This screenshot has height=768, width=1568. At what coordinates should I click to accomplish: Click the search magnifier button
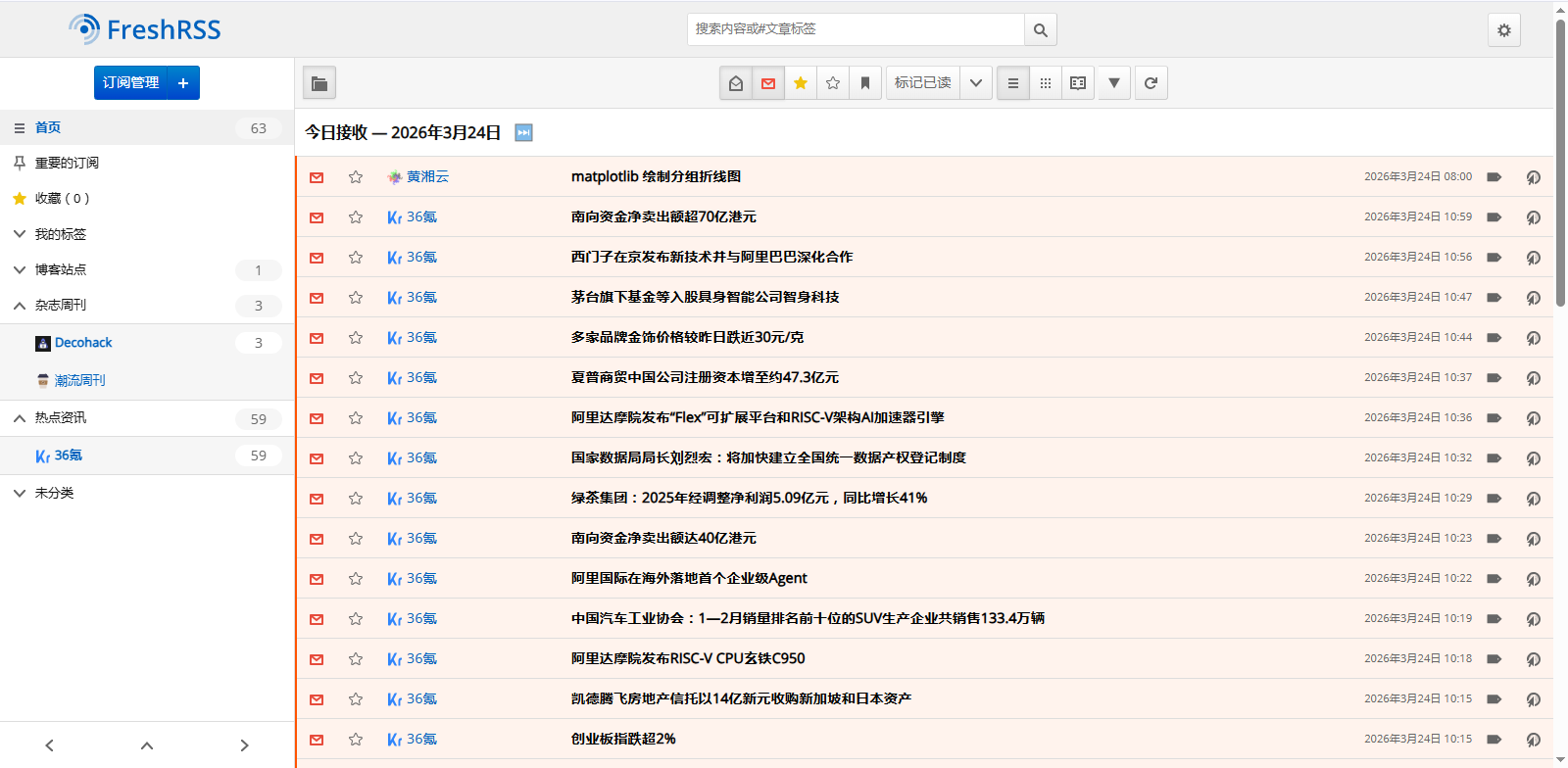(x=1040, y=30)
